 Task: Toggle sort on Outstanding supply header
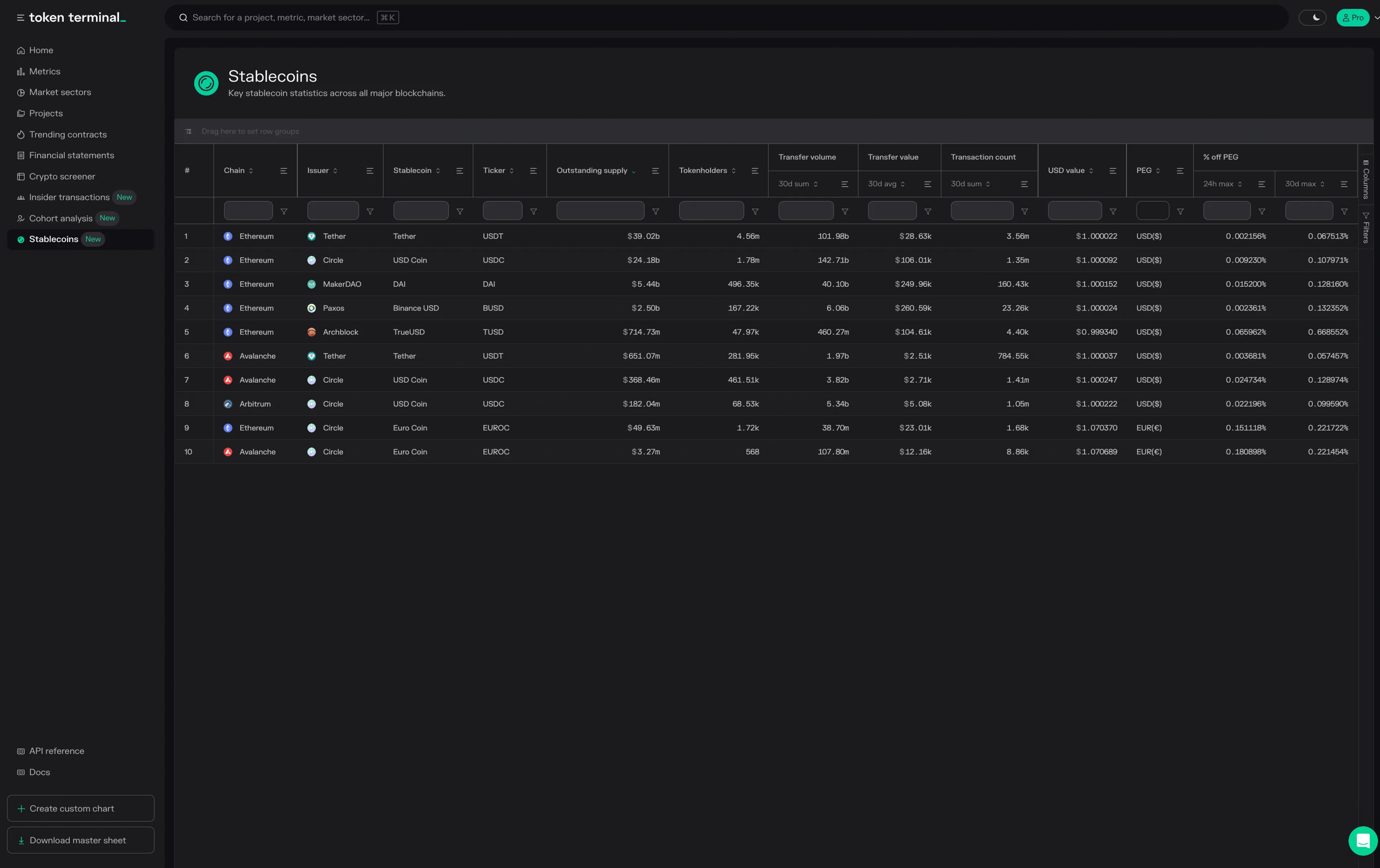pyautogui.click(x=592, y=171)
